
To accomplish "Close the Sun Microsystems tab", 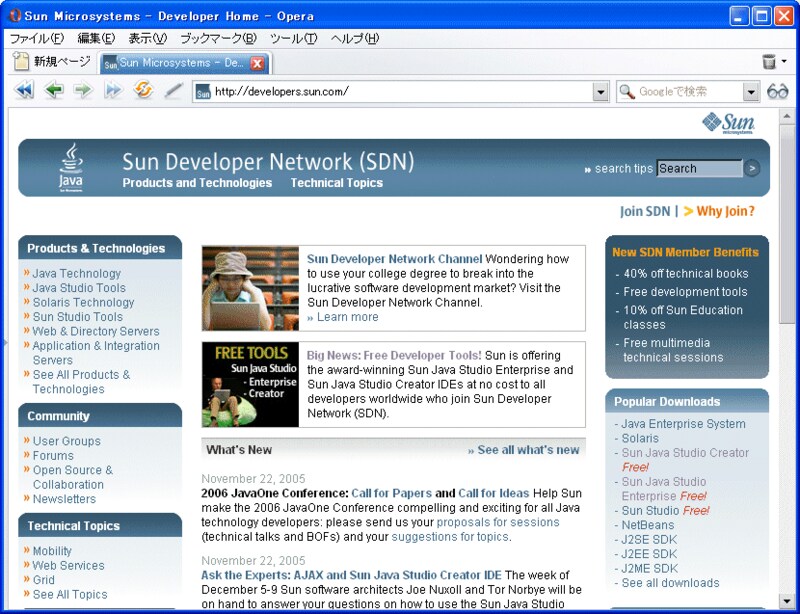I will click(257, 63).
